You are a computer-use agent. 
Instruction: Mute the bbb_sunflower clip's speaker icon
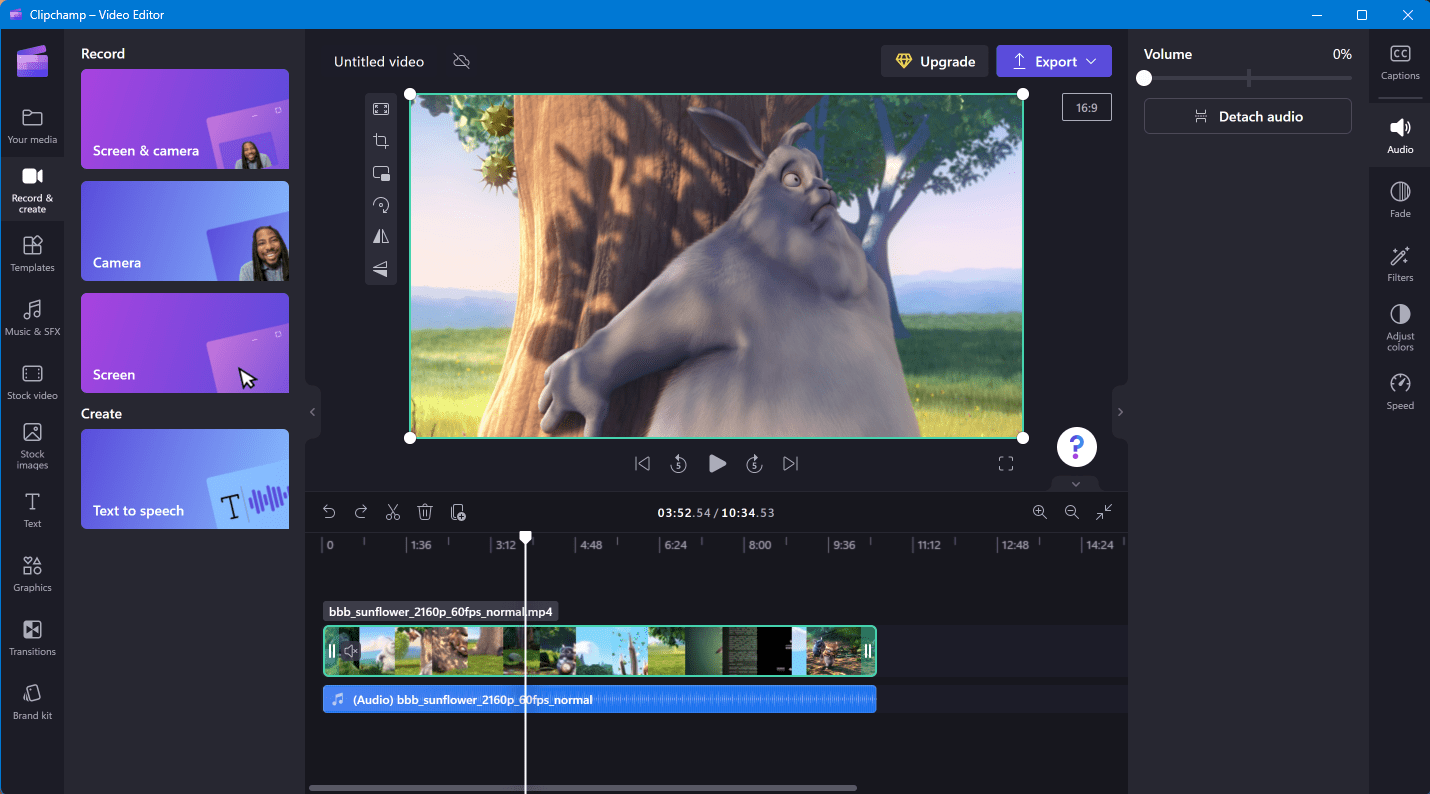(351, 651)
